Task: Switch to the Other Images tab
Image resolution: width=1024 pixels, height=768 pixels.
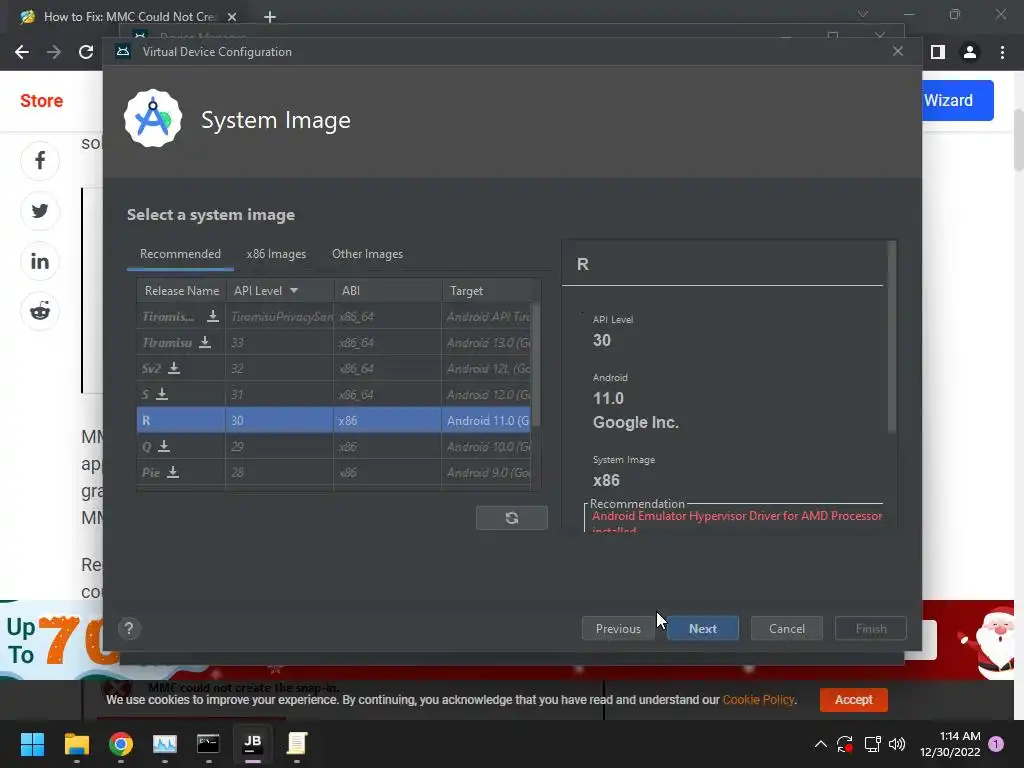Action: point(368,254)
